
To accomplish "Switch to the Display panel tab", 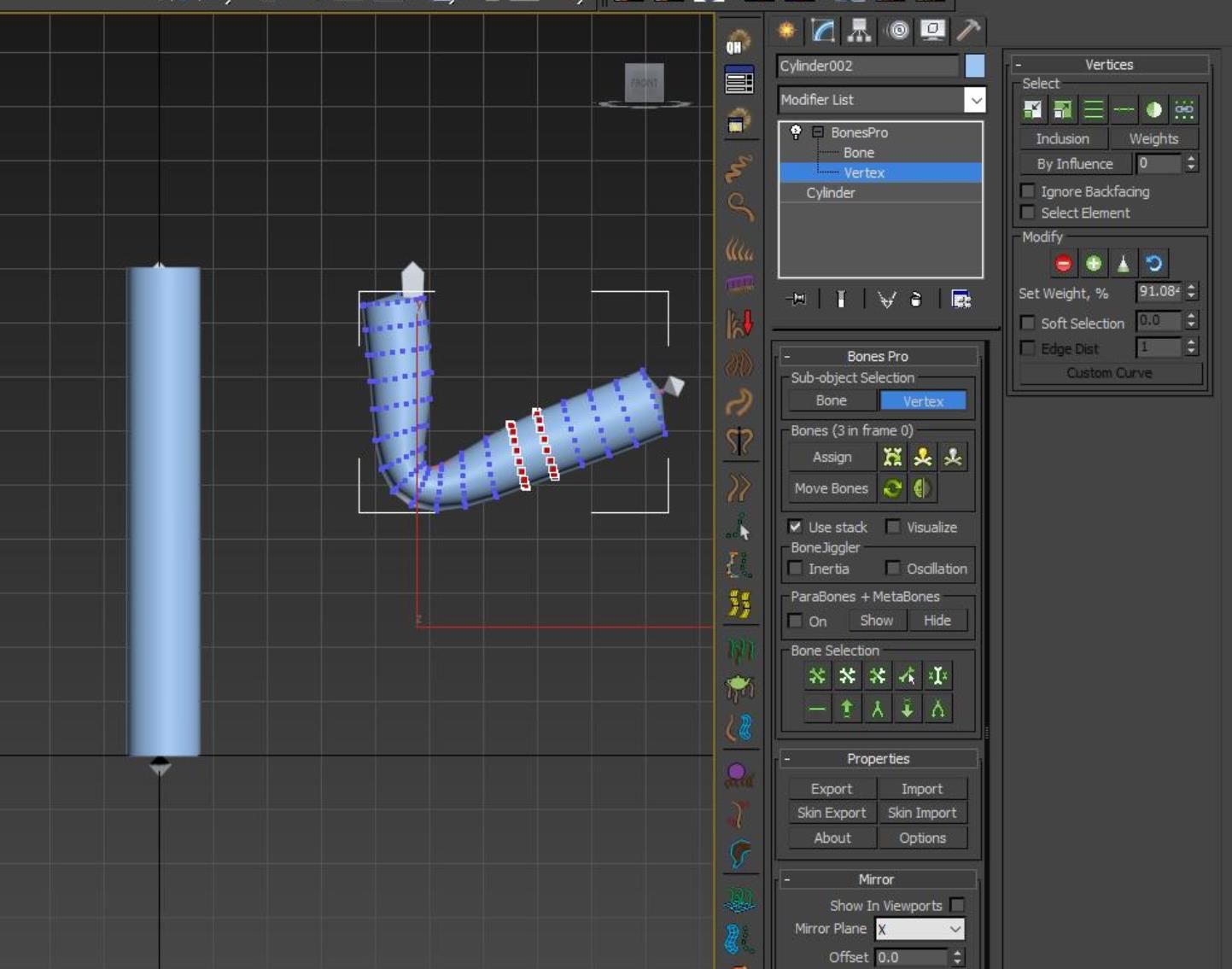I will 932,31.
